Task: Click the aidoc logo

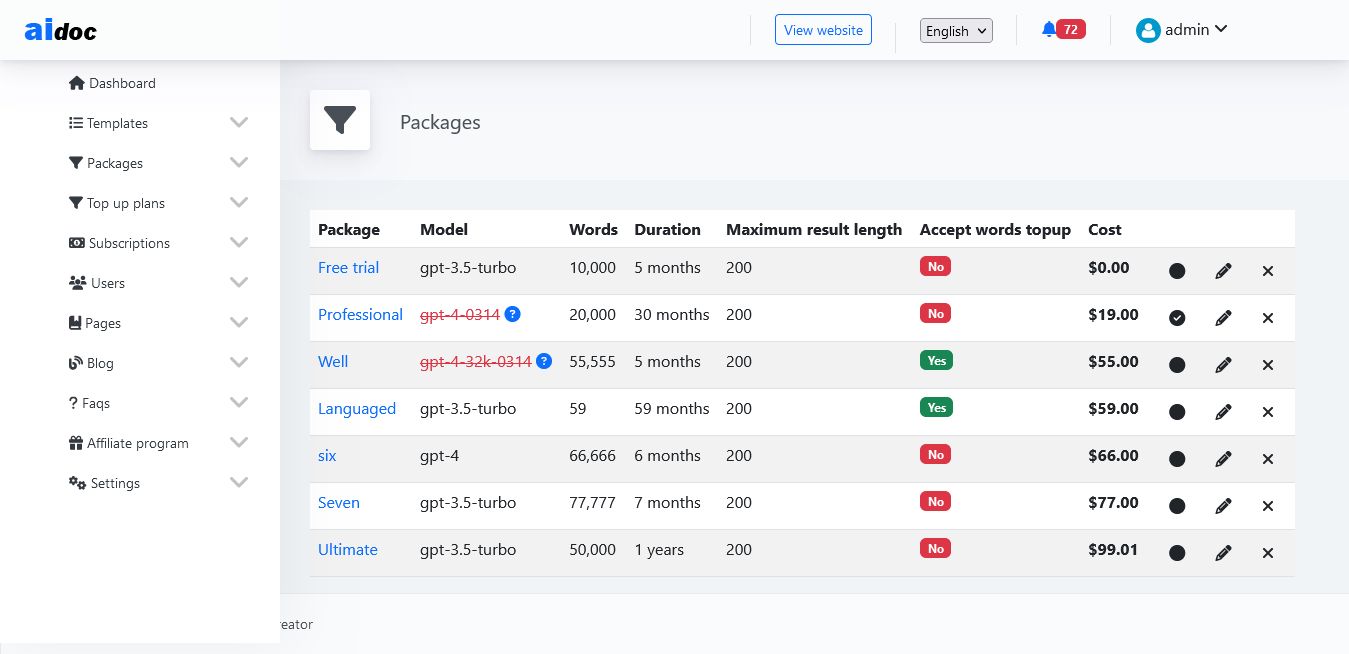Action: click(61, 31)
